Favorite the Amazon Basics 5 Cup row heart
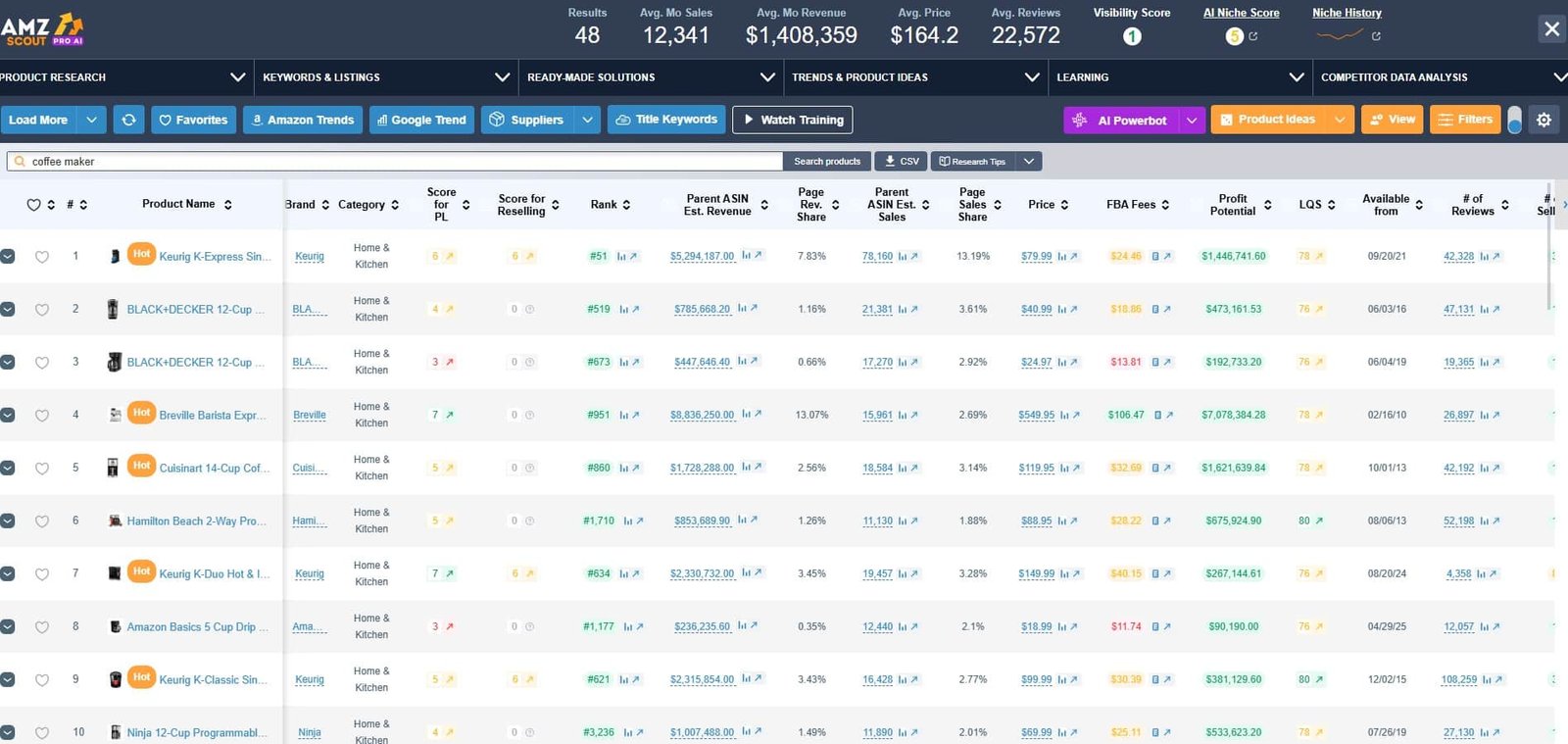Image resolution: width=1568 pixels, height=744 pixels. click(42, 627)
